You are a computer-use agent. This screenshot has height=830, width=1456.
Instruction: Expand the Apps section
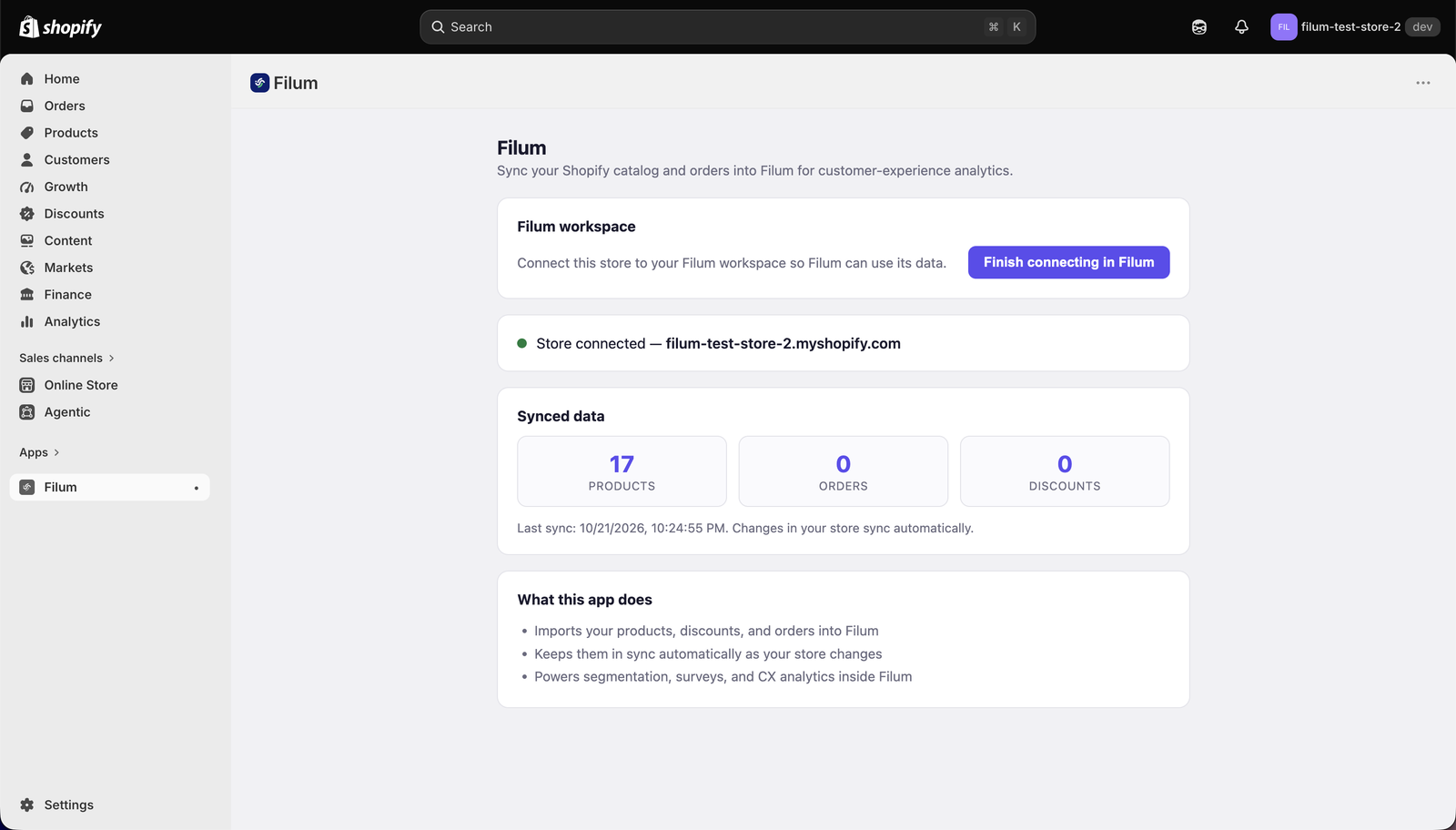pyautogui.click(x=39, y=452)
